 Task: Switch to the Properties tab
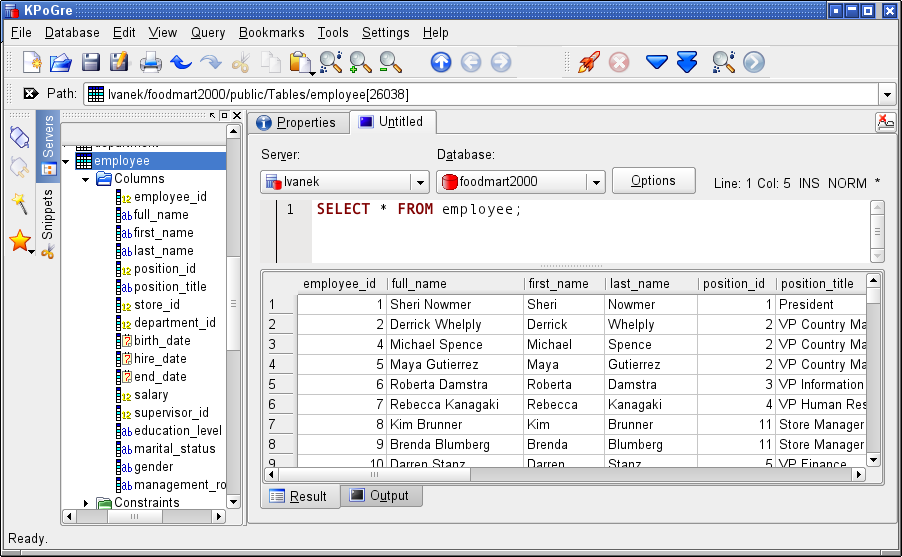[x=296, y=123]
